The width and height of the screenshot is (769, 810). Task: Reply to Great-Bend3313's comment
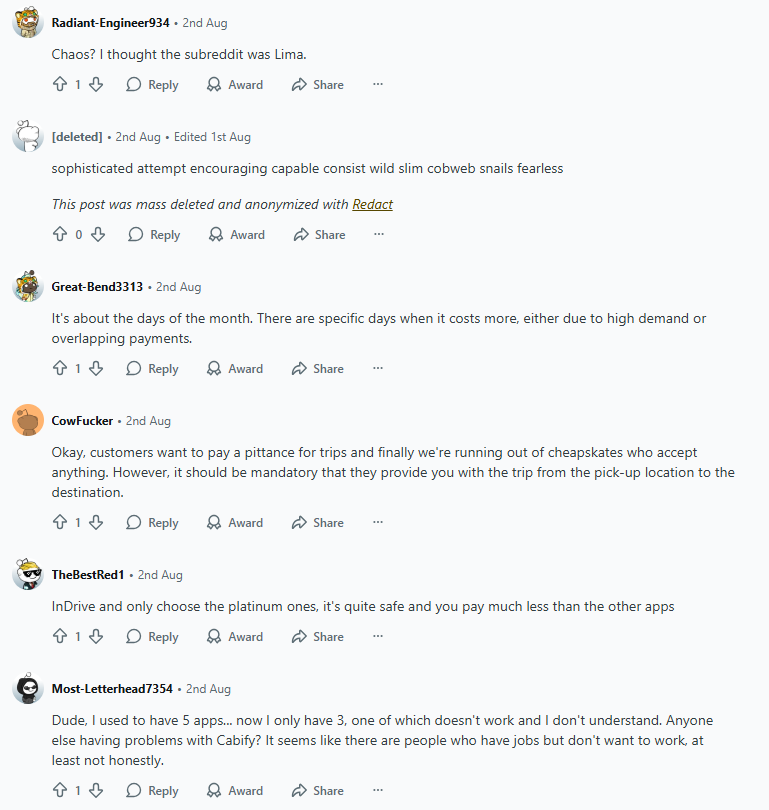tap(152, 369)
